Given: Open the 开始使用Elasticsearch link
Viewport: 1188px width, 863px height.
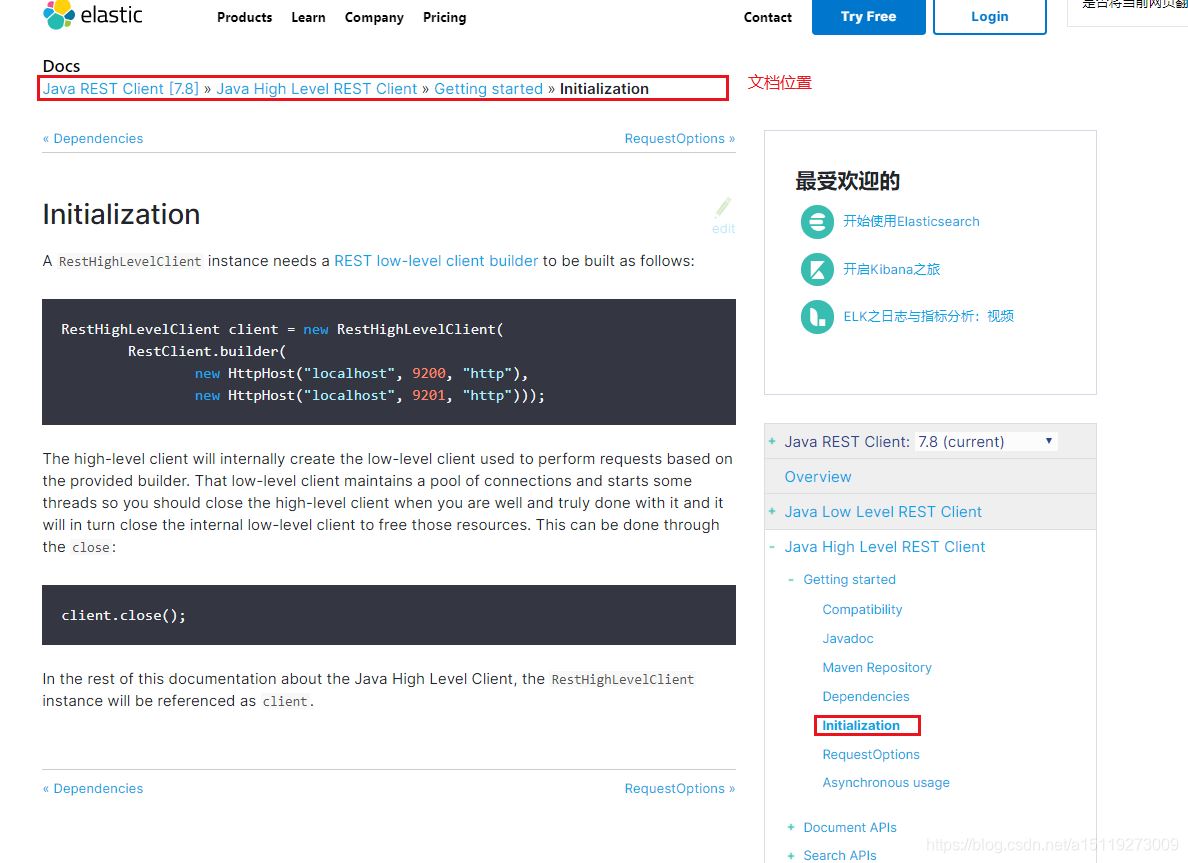Looking at the screenshot, I should tap(911, 221).
